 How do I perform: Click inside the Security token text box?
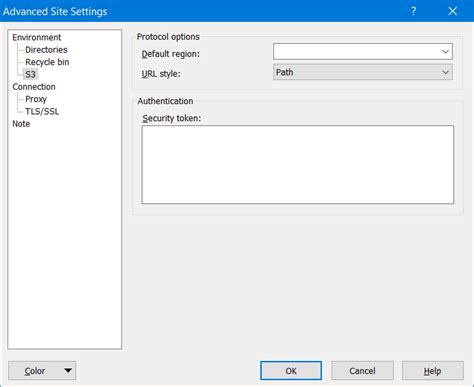tap(298, 165)
